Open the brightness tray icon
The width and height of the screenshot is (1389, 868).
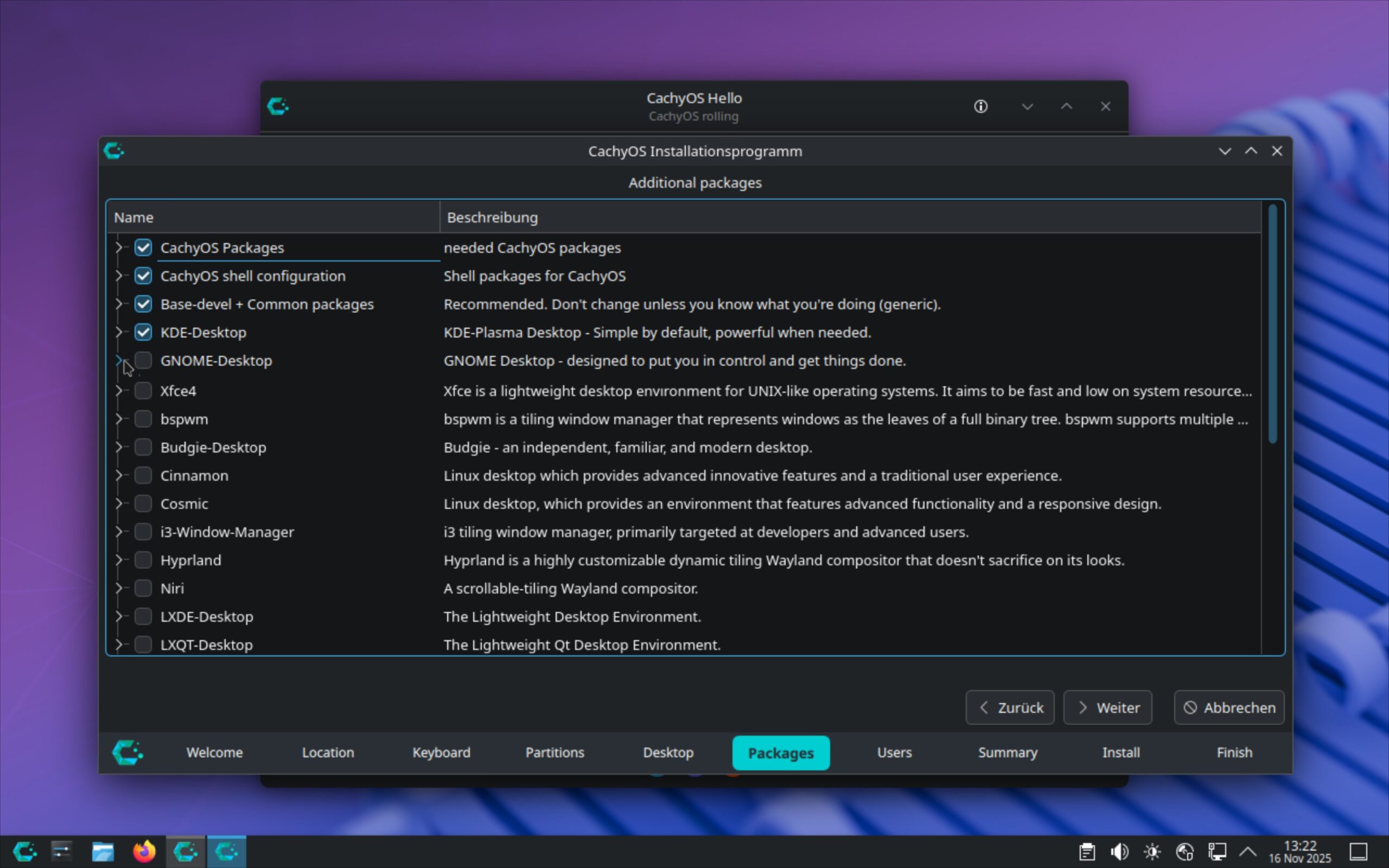point(1152,851)
